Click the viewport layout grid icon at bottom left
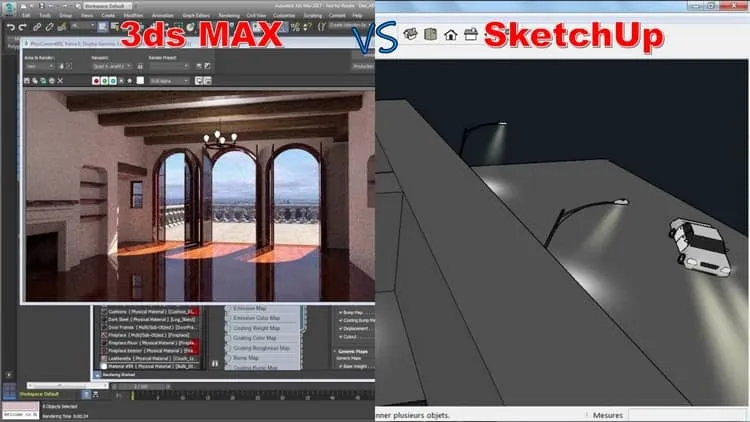Image resolution: width=750 pixels, height=422 pixels. (x=10, y=391)
